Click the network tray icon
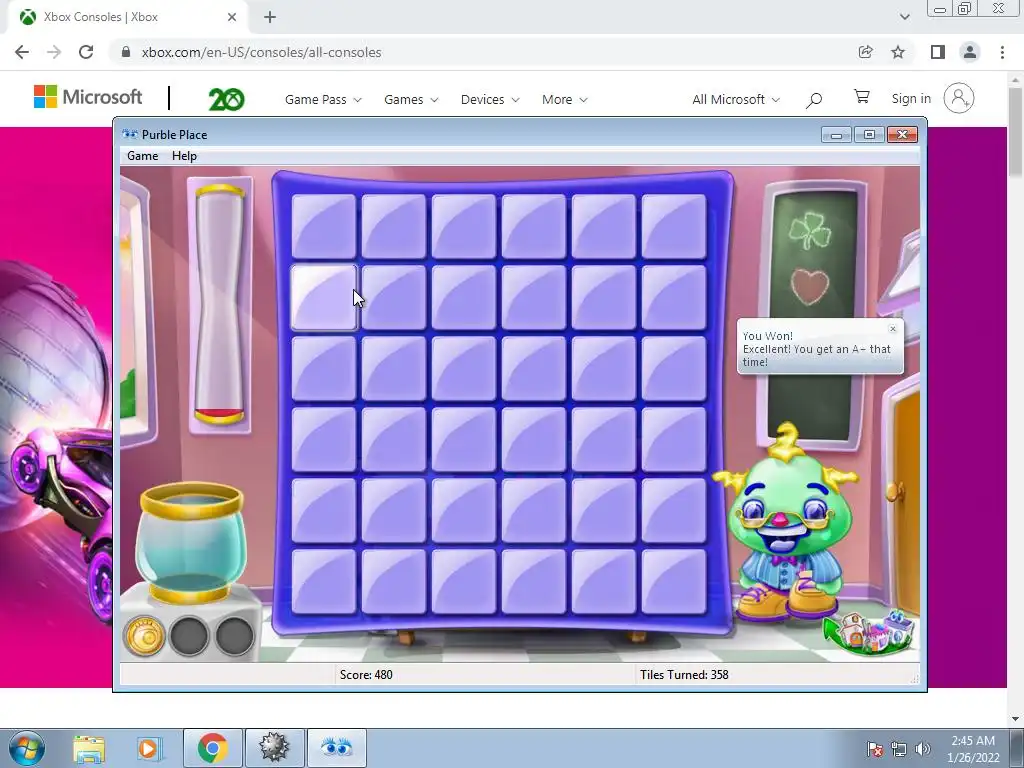 899,749
